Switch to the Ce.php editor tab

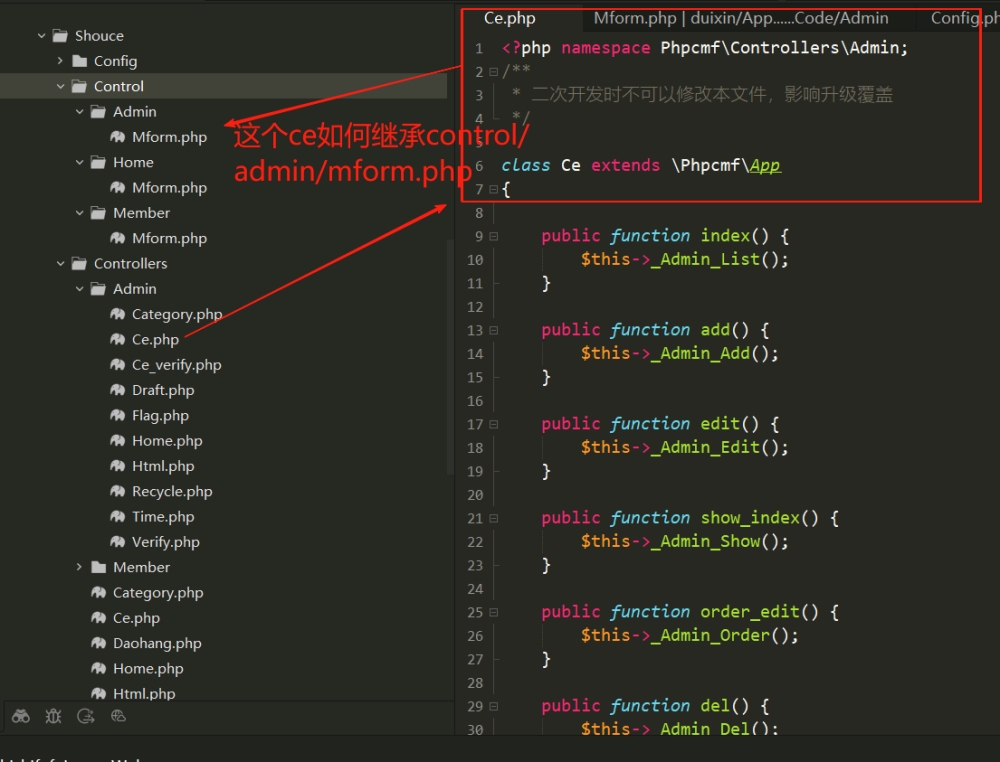510,18
